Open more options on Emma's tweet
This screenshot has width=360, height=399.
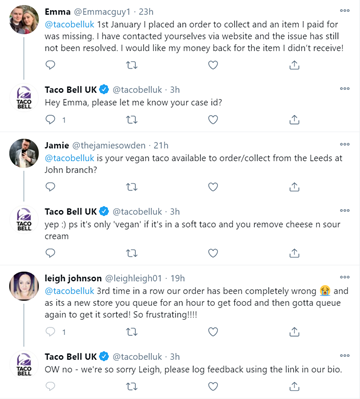(345, 11)
